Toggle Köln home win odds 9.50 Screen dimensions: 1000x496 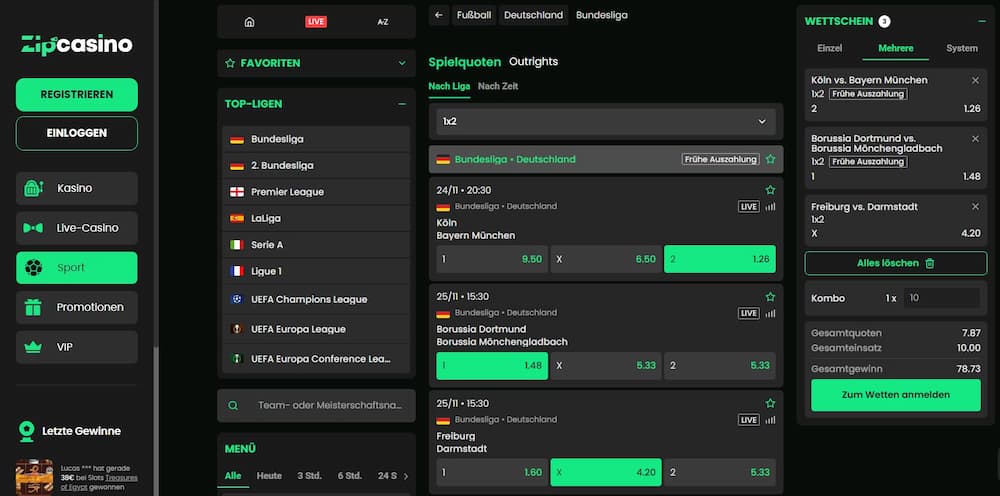click(492, 259)
